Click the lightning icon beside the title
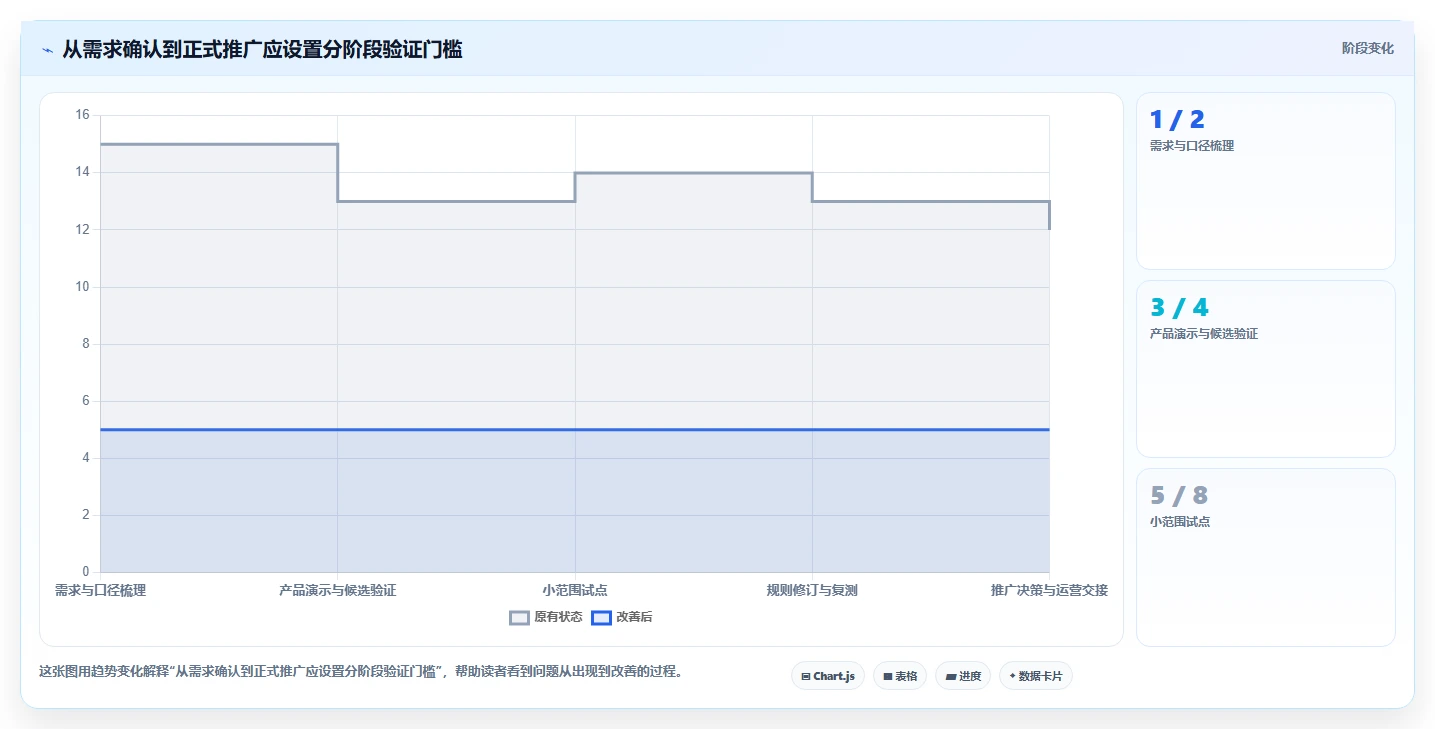Image resolution: width=1435 pixels, height=729 pixels. [47, 50]
